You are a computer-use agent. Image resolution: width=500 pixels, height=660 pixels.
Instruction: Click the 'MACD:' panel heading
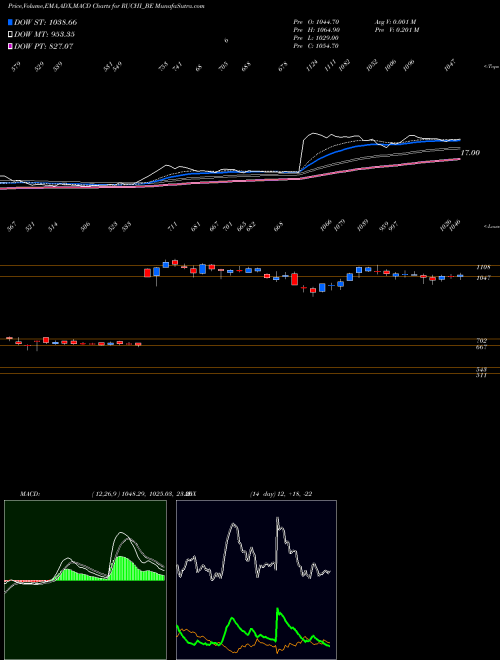coord(30,494)
